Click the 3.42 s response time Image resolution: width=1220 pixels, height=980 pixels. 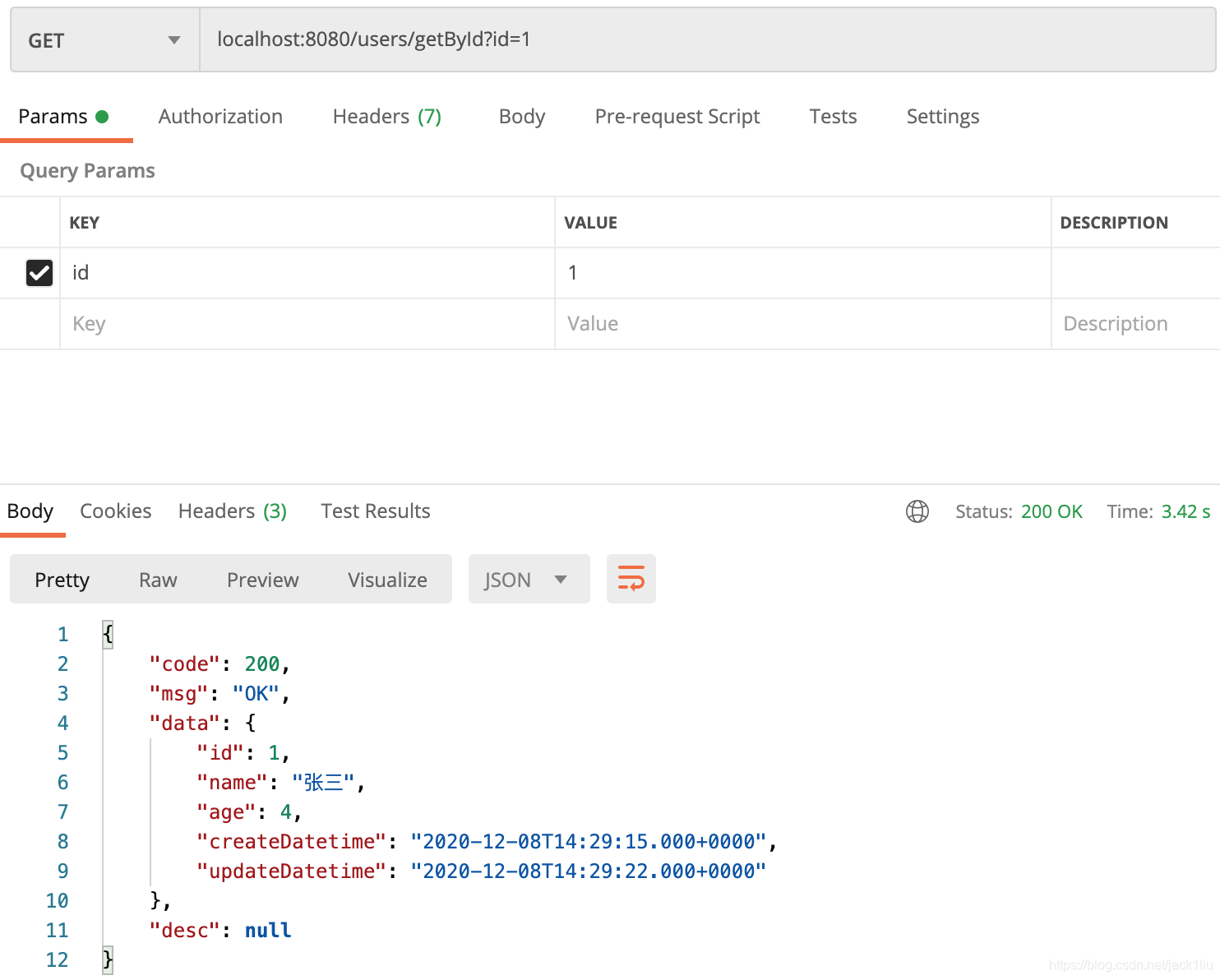click(1185, 511)
